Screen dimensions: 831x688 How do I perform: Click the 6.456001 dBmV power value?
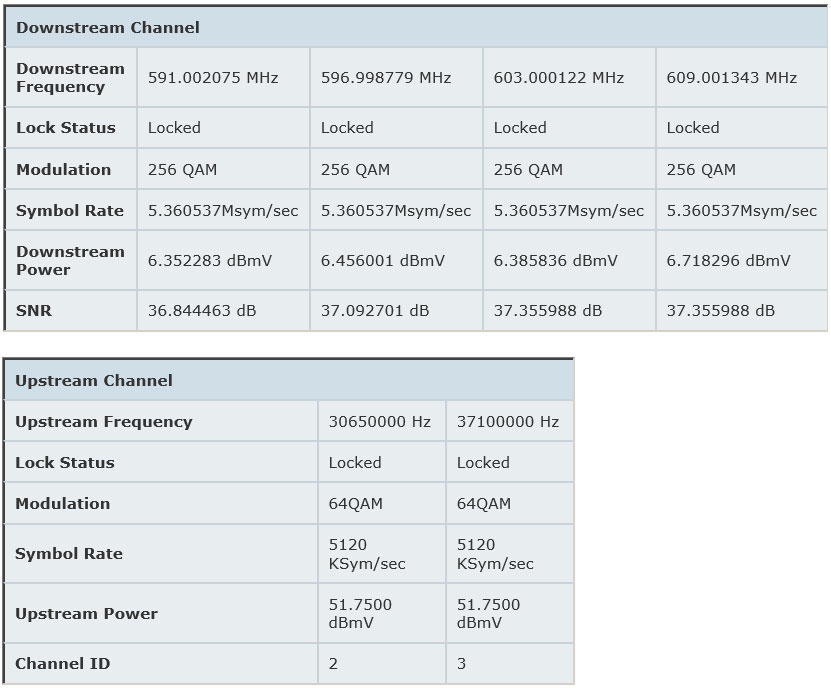point(383,261)
